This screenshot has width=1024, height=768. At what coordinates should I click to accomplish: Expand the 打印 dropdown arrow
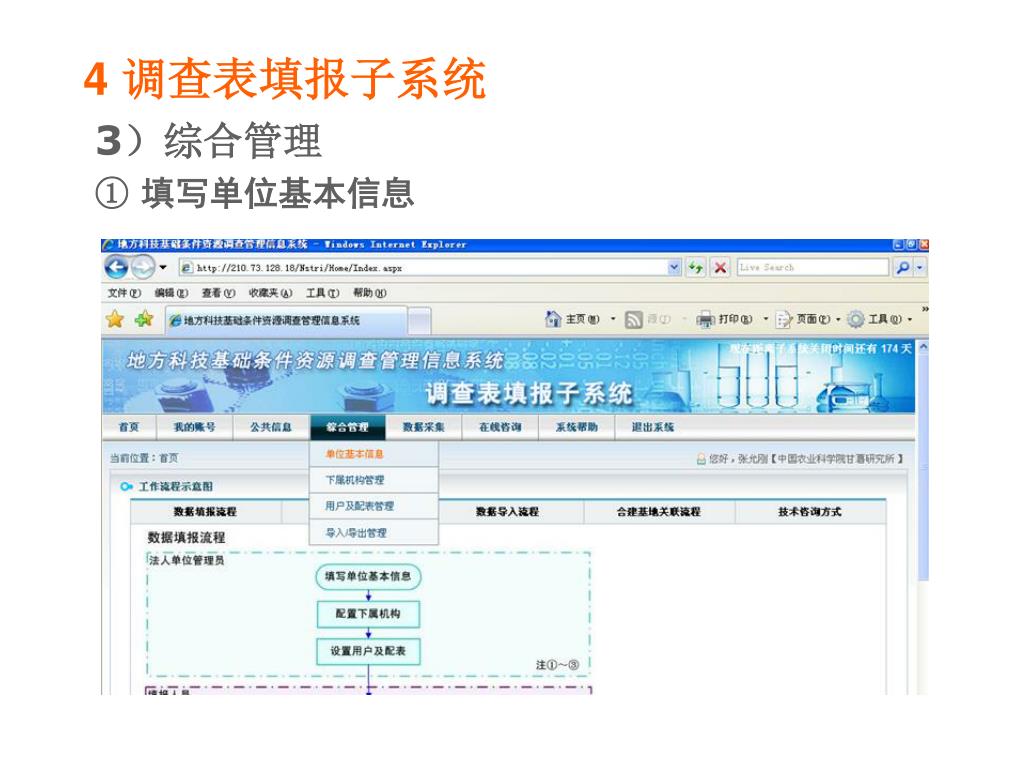[x=766, y=319]
